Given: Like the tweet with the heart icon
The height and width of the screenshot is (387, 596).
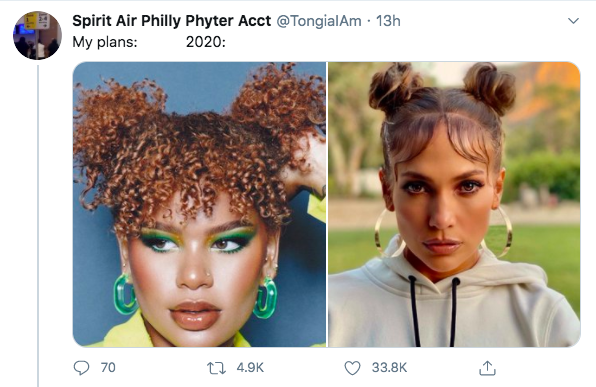Looking at the screenshot, I should tap(352, 368).
